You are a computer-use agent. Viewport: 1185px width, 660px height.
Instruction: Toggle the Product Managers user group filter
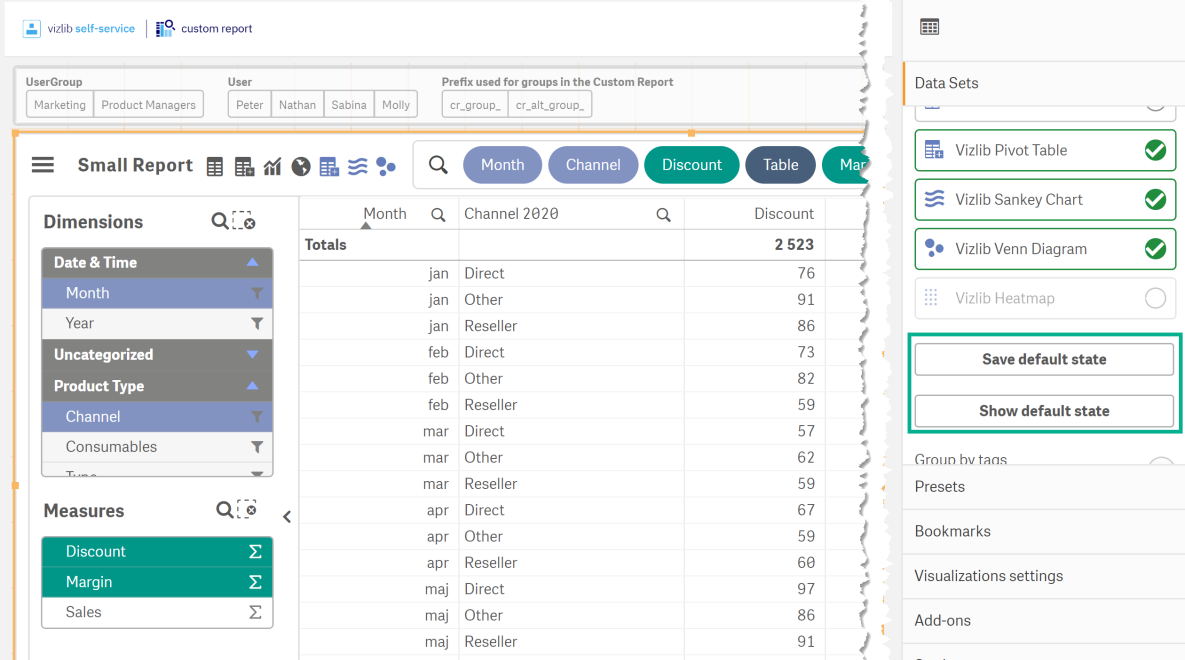[148, 105]
